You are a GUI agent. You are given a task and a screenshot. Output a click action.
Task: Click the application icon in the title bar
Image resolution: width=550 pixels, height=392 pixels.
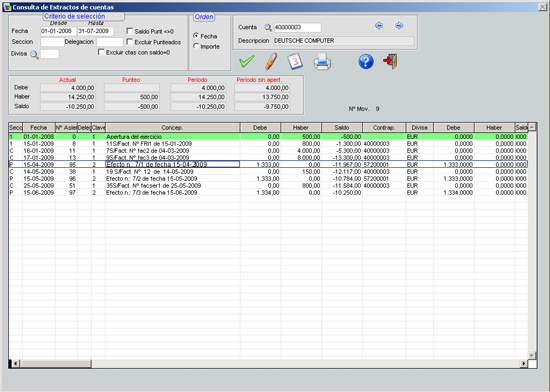pos(7,7)
